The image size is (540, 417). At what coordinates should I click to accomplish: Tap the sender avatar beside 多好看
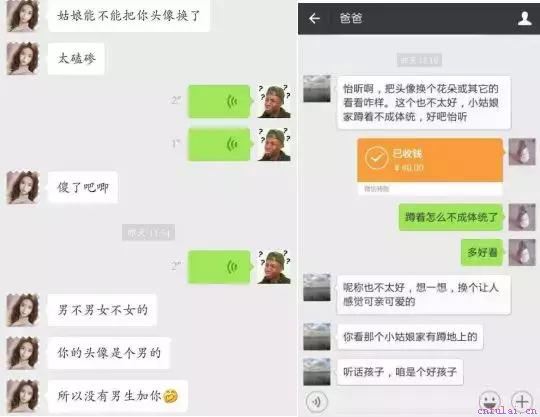coord(522,252)
